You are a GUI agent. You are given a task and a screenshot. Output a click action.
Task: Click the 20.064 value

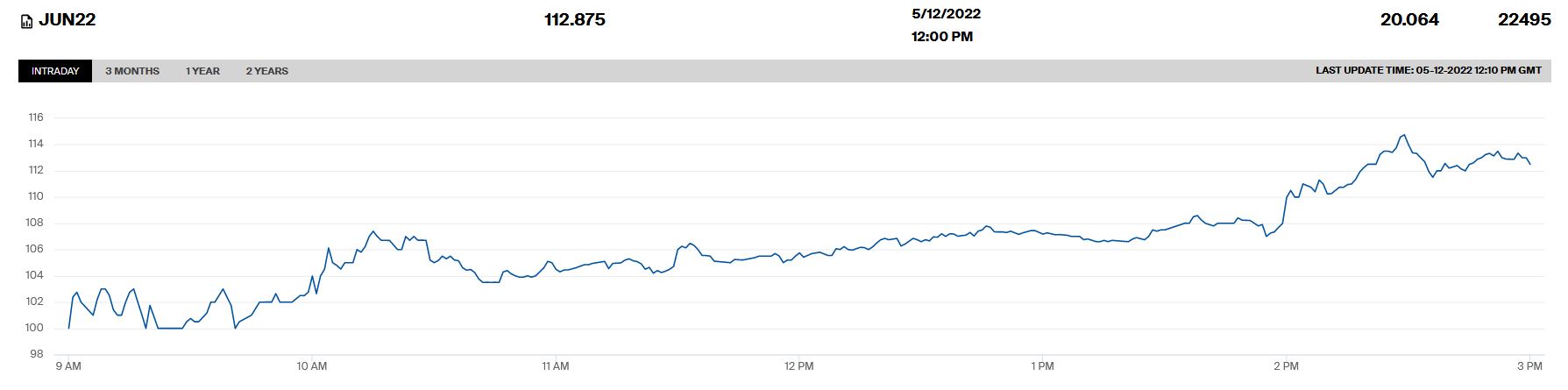pyautogui.click(x=1408, y=19)
